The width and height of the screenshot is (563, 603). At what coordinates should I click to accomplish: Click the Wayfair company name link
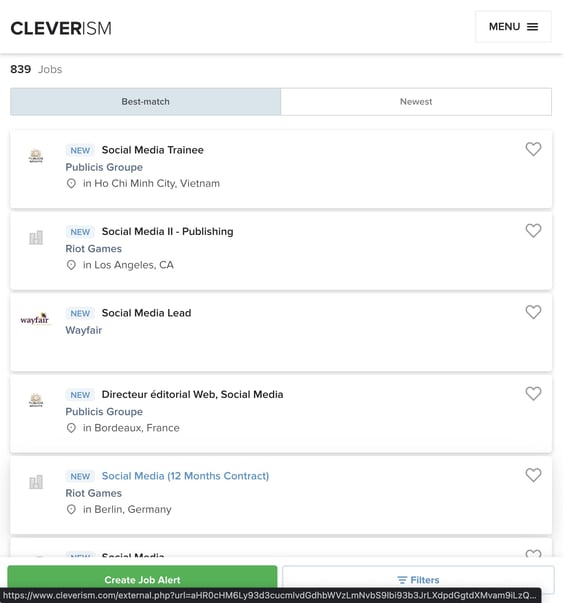[83, 330]
